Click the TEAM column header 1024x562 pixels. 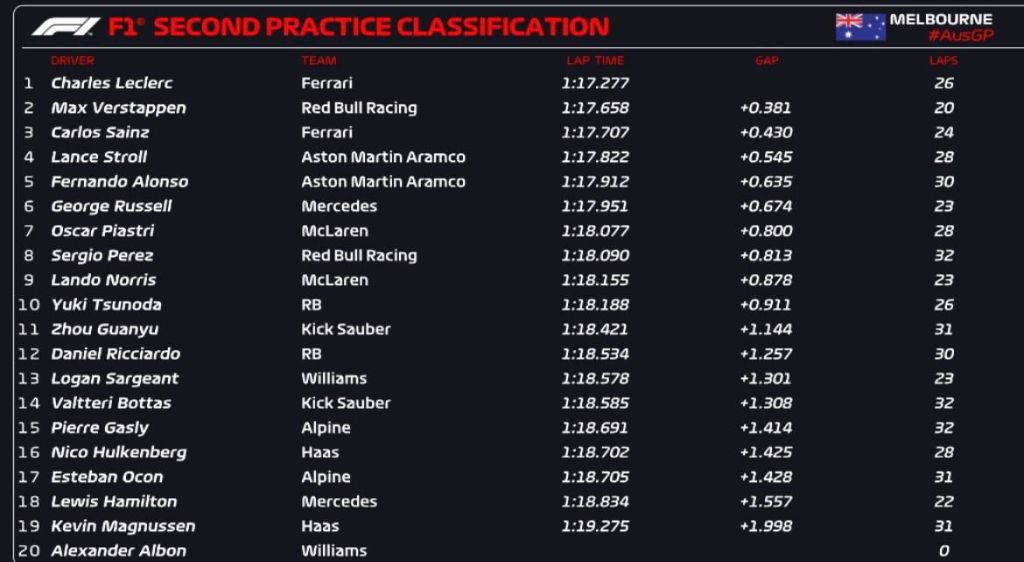point(318,61)
